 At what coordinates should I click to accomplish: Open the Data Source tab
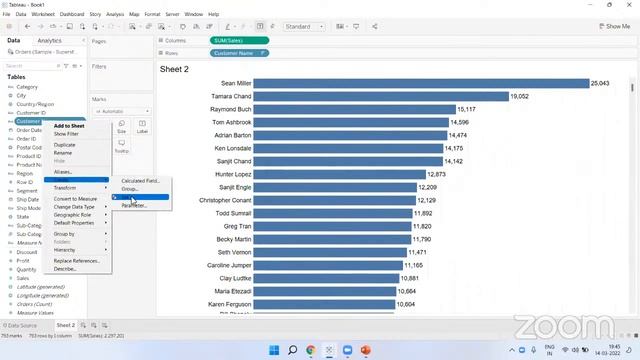tap(20, 326)
